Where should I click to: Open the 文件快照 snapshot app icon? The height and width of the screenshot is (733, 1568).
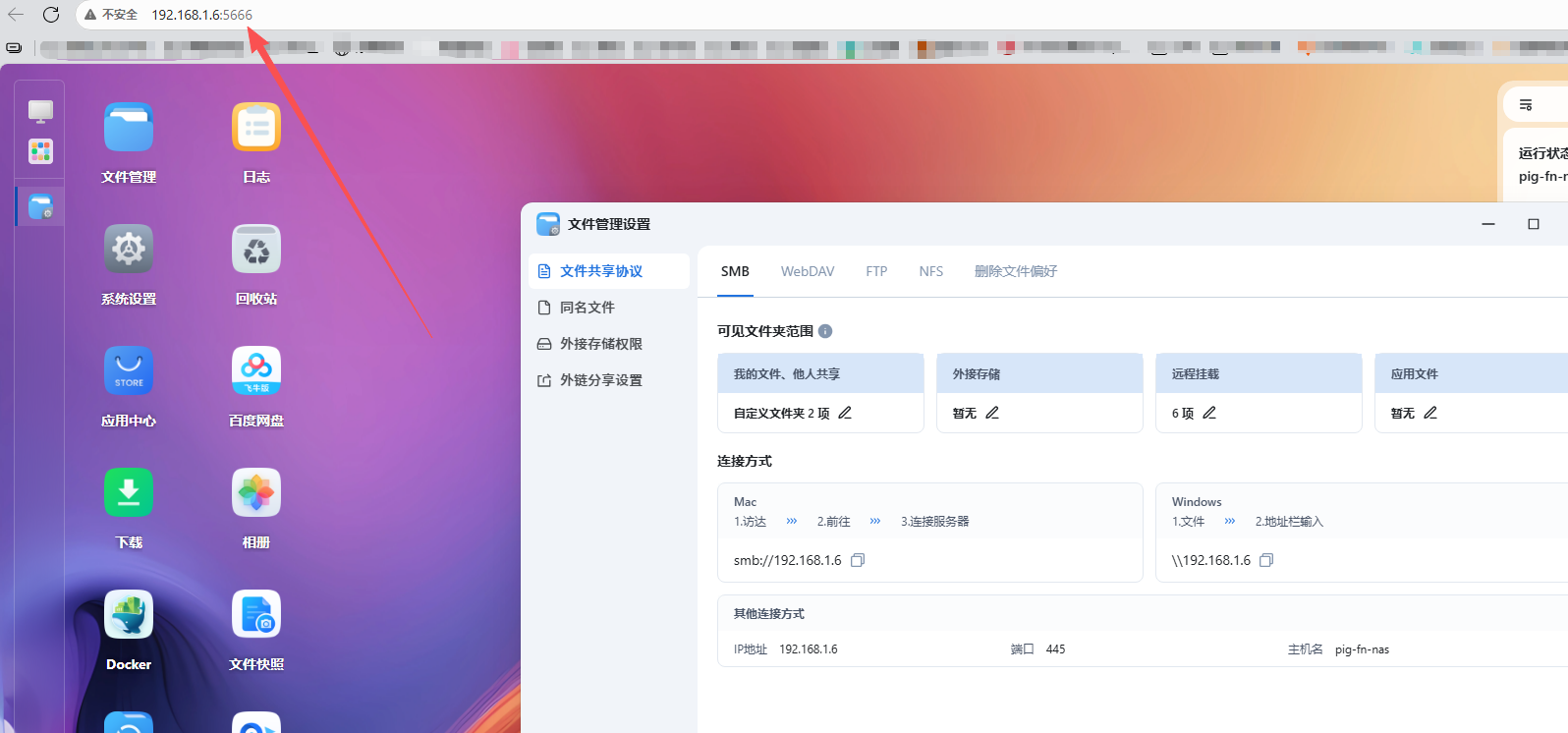click(256, 615)
